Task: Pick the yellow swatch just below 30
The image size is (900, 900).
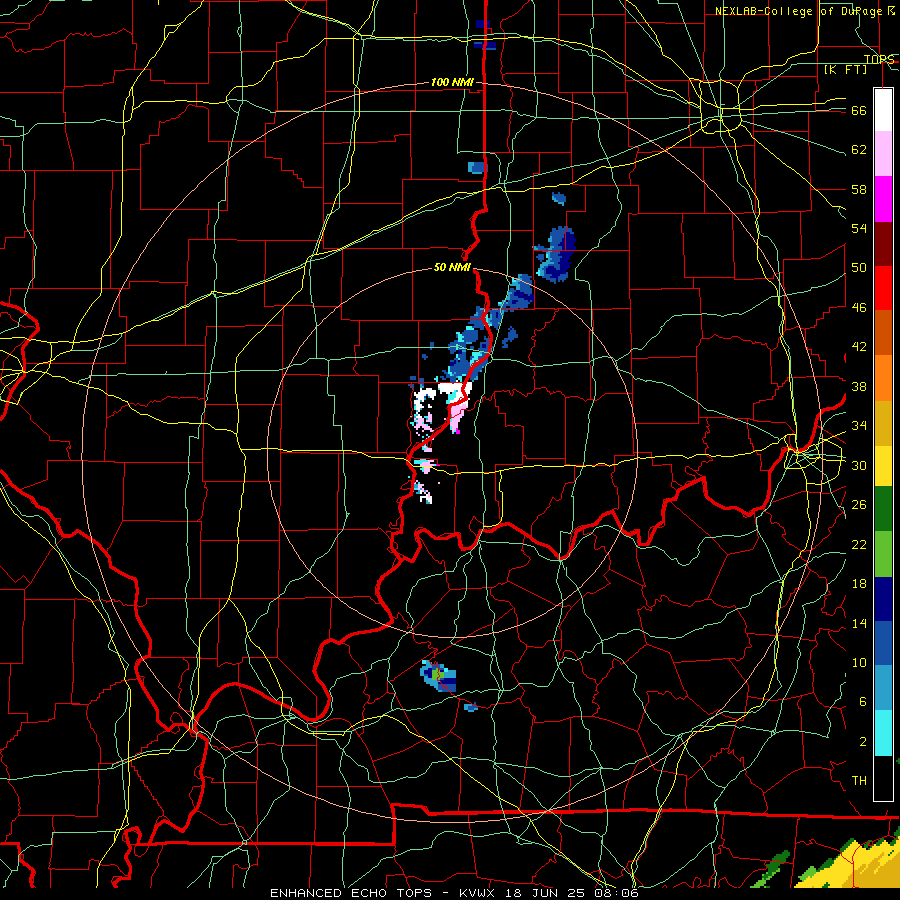Action: pos(883,466)
